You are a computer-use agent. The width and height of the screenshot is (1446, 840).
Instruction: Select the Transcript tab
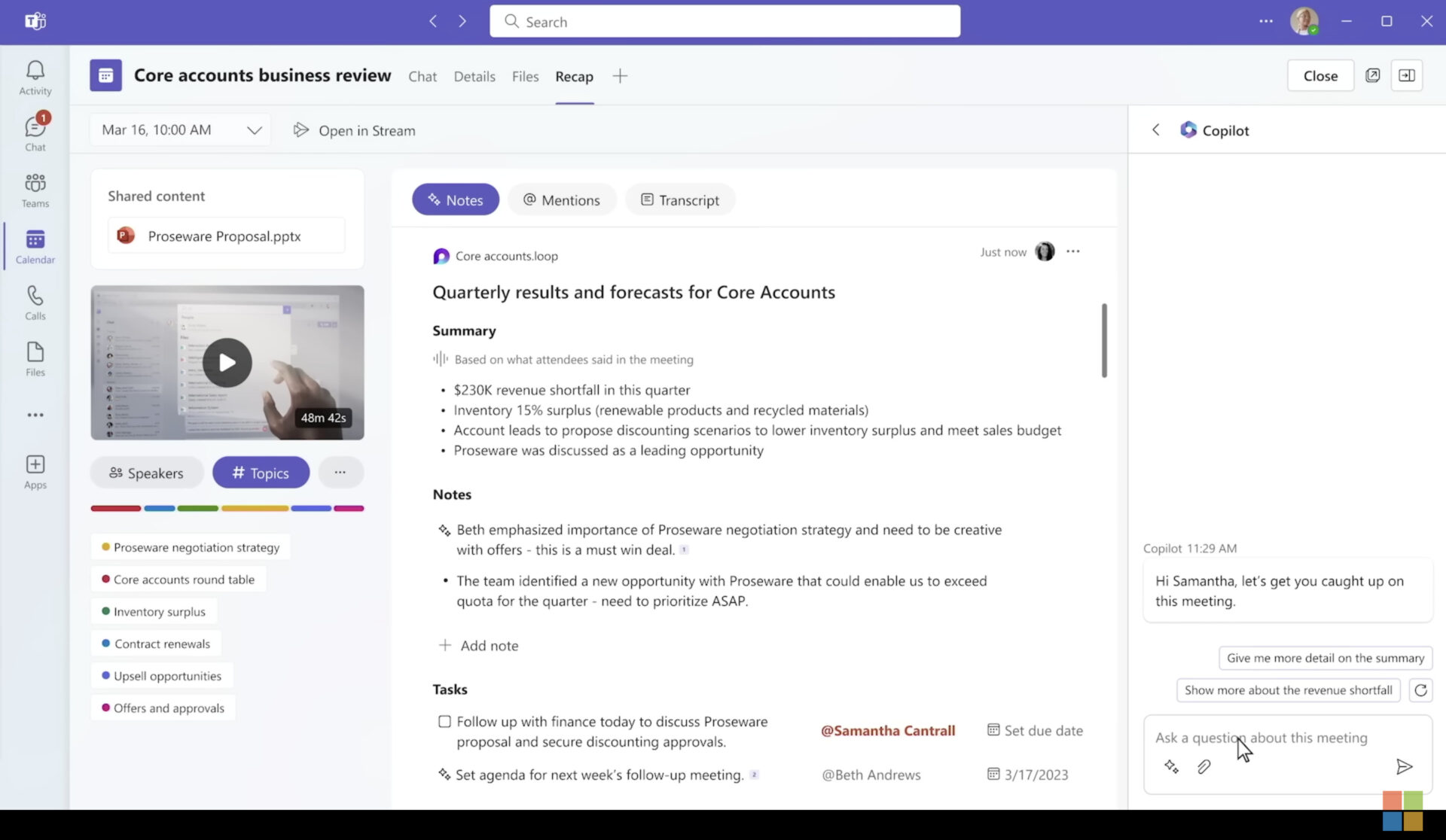pyautogui.click(x=679, y=200)
